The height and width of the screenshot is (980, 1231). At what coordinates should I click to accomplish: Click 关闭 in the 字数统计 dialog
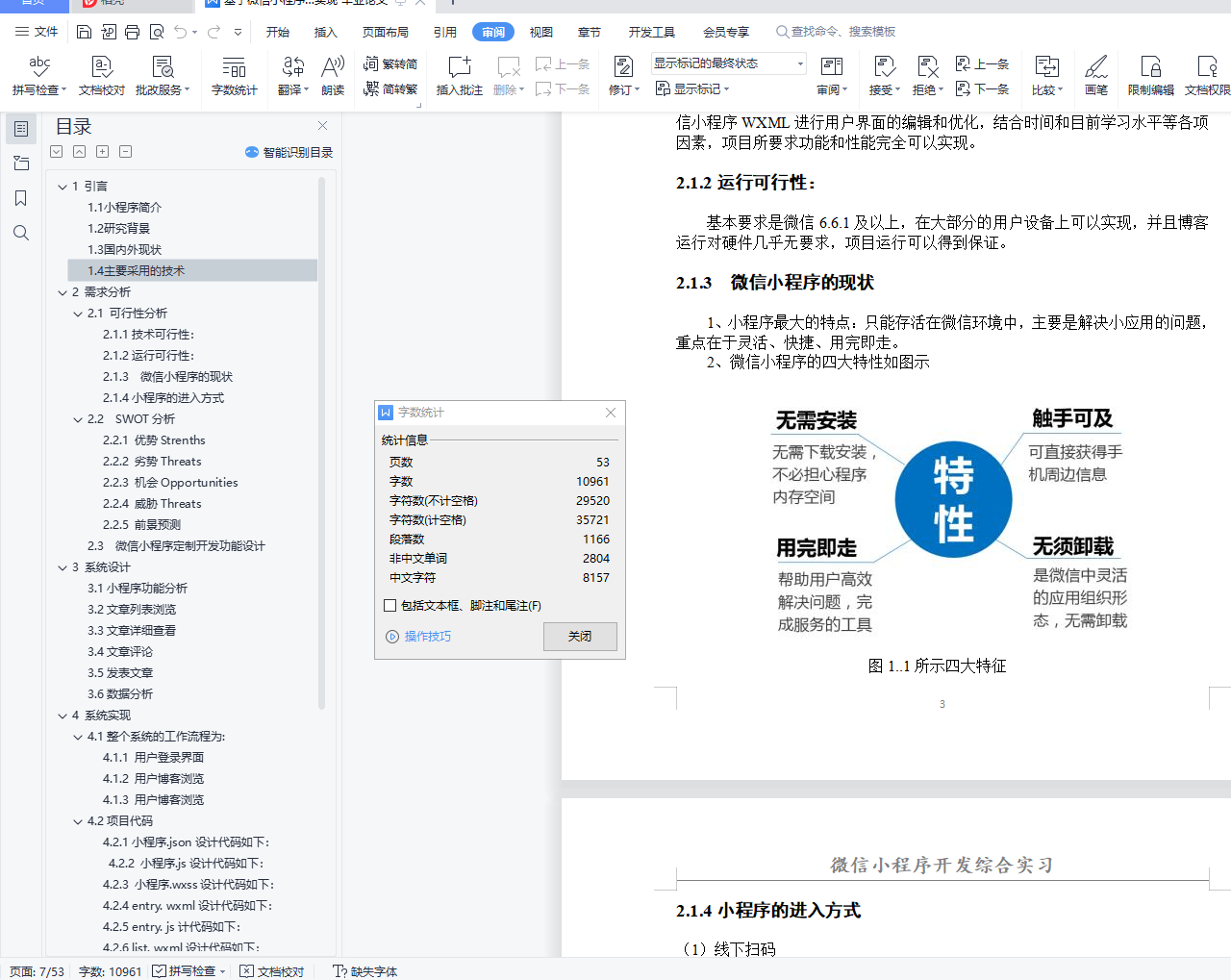(580, 637)
